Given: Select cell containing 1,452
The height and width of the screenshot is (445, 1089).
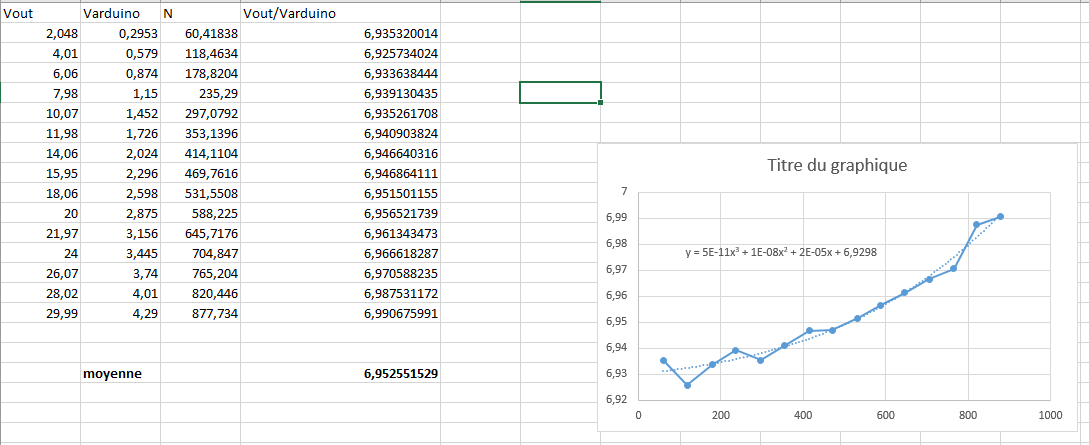Looking at the screenshot, I should [x=120, y=113].
